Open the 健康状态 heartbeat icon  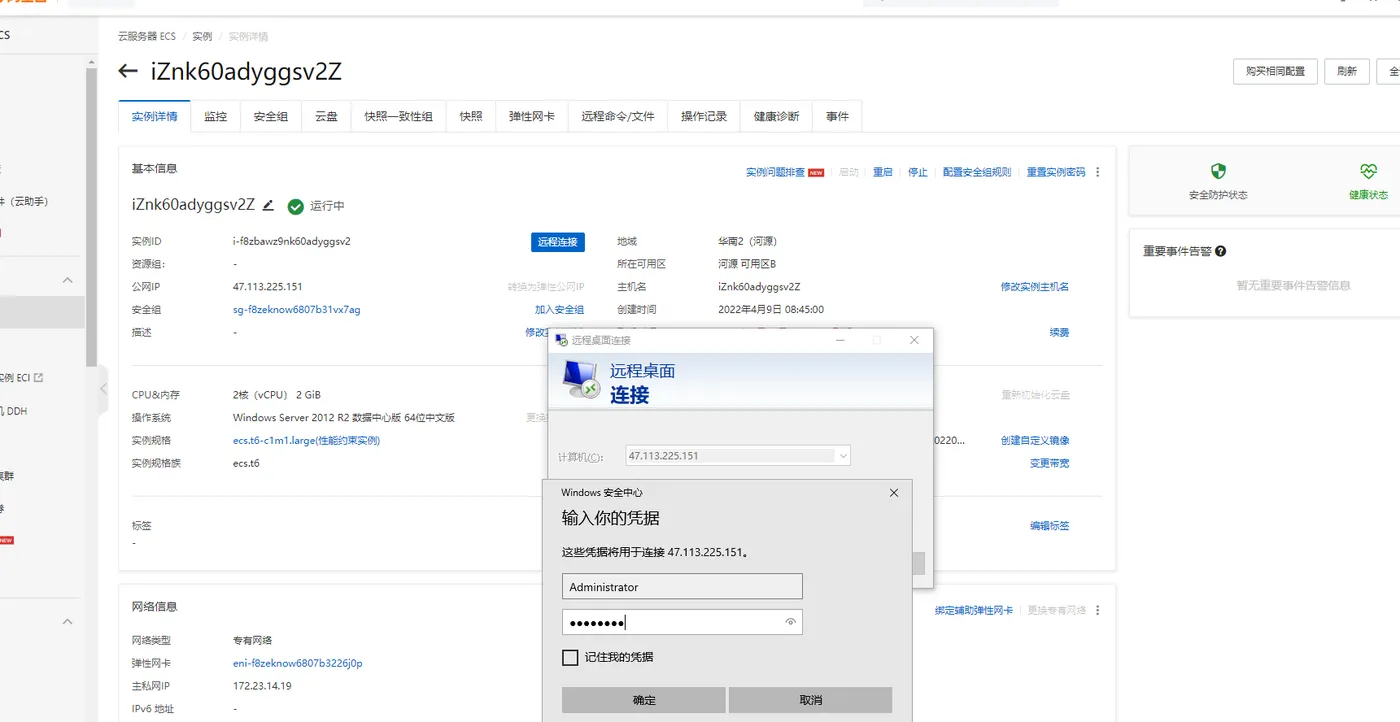pyautogui.click(x=1368, y=171)
